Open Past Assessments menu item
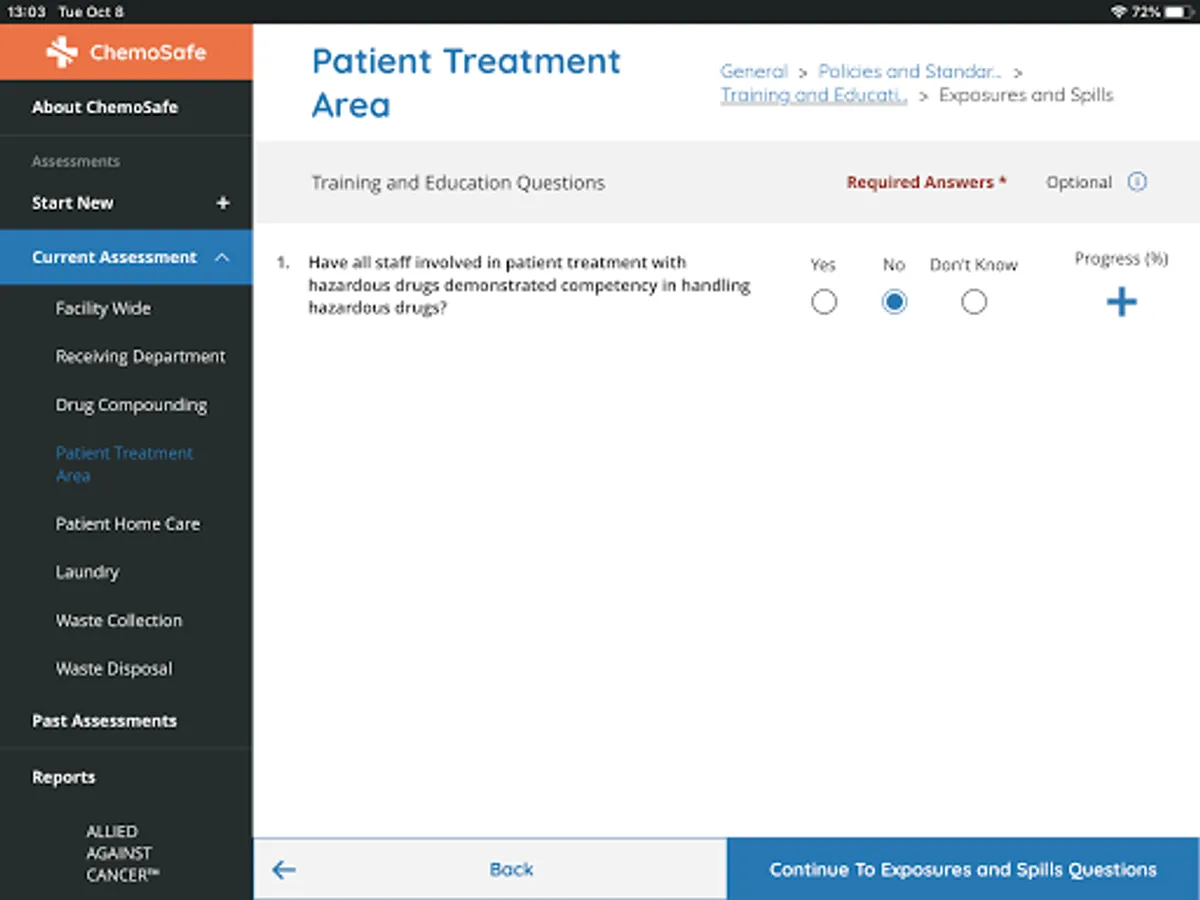 pyautogui.click(x=104, y=721)
